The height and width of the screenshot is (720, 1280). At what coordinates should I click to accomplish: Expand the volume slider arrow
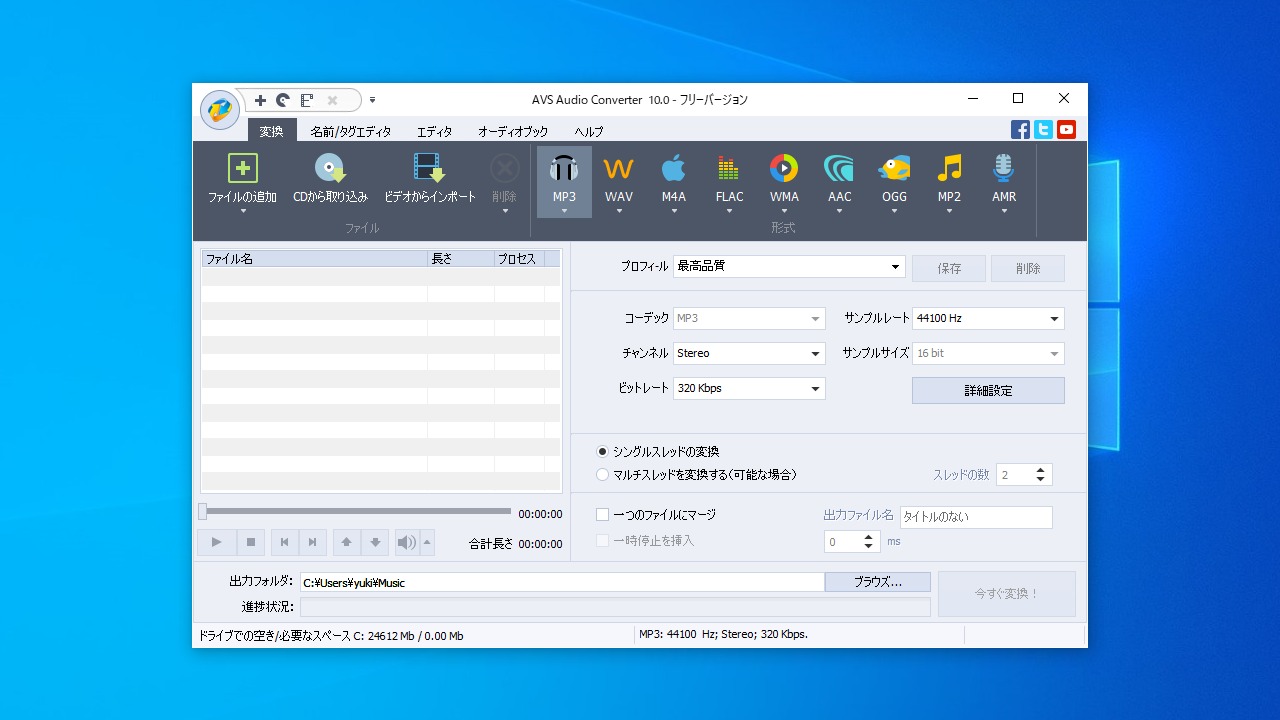tap(428, 542)
